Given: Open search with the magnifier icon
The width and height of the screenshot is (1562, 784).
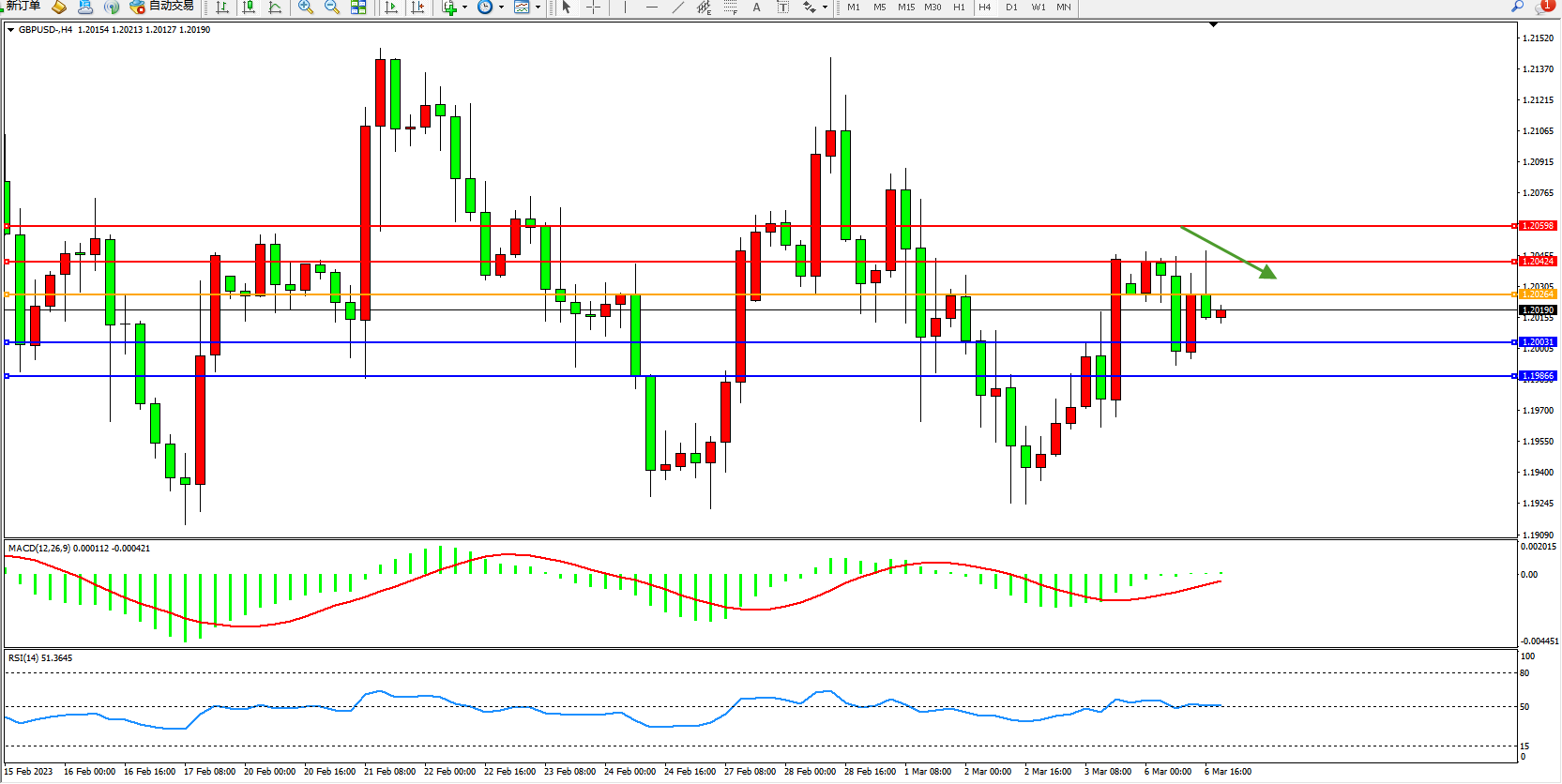Looking at the screenshot, I should (x=1517, y=7).
